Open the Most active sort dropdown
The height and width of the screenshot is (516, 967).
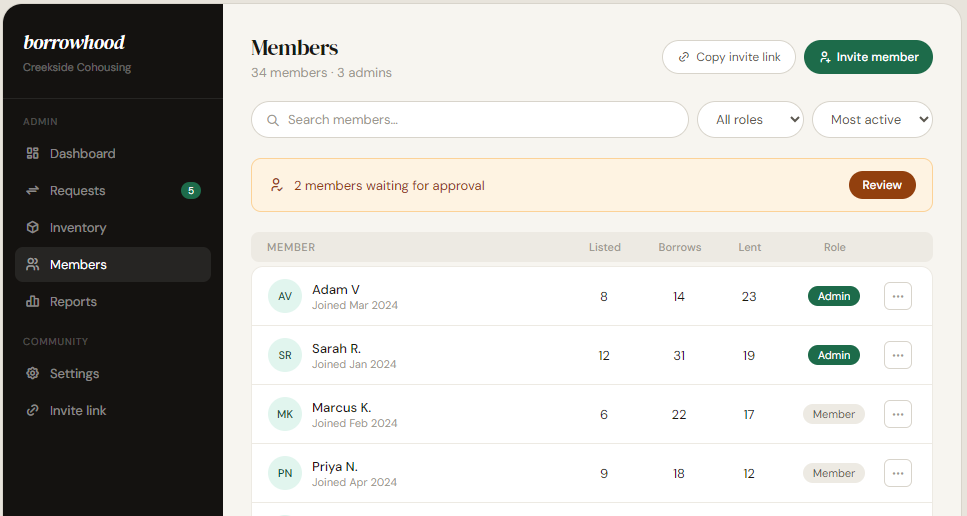point(872,120)
